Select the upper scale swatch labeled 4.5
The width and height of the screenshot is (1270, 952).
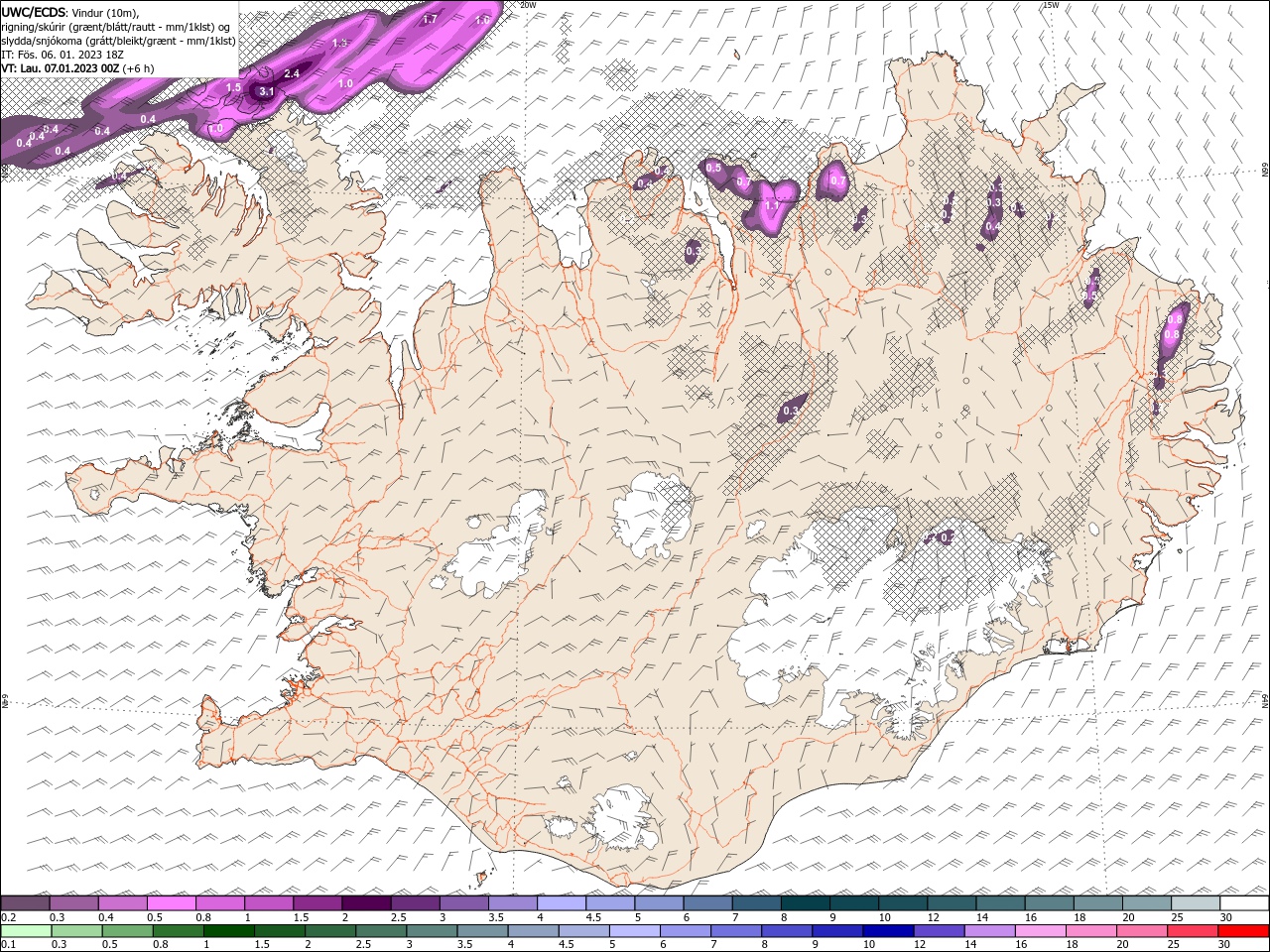click(610, 903)
